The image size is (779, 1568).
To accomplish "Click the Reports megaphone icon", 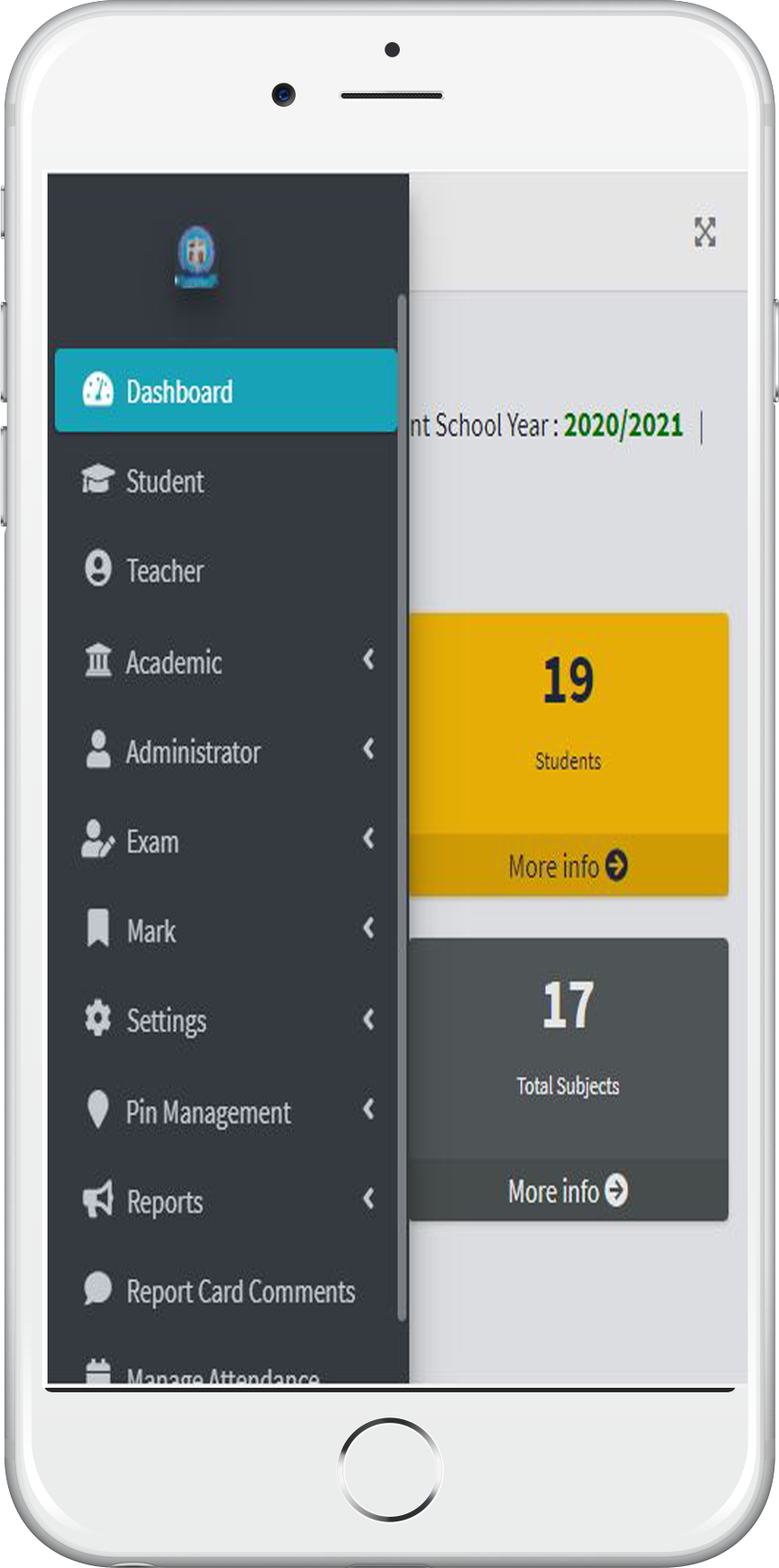I will coord(98,1200).
